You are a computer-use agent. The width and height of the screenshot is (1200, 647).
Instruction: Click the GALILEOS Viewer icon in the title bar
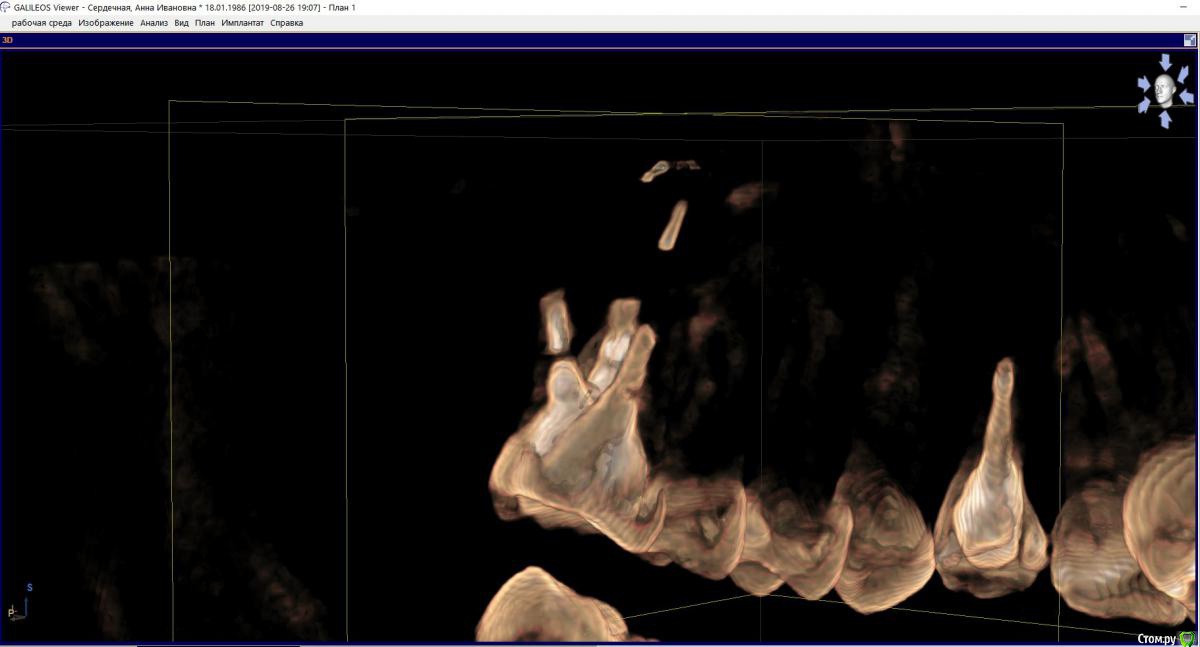pyautogui.click(x=8, y=6)
